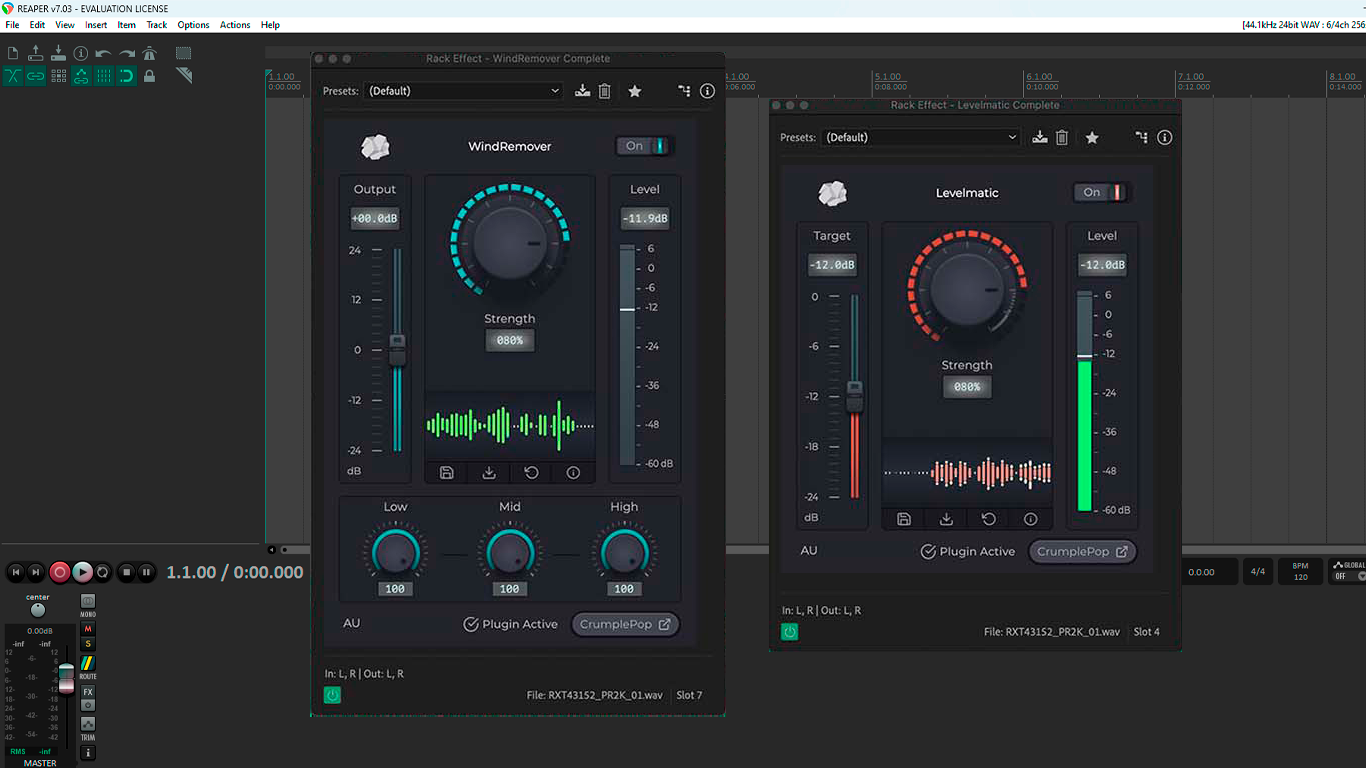Screen dimensions: 1366x768
Task: Toggle envelope points move with items
Action: point(81,76)
